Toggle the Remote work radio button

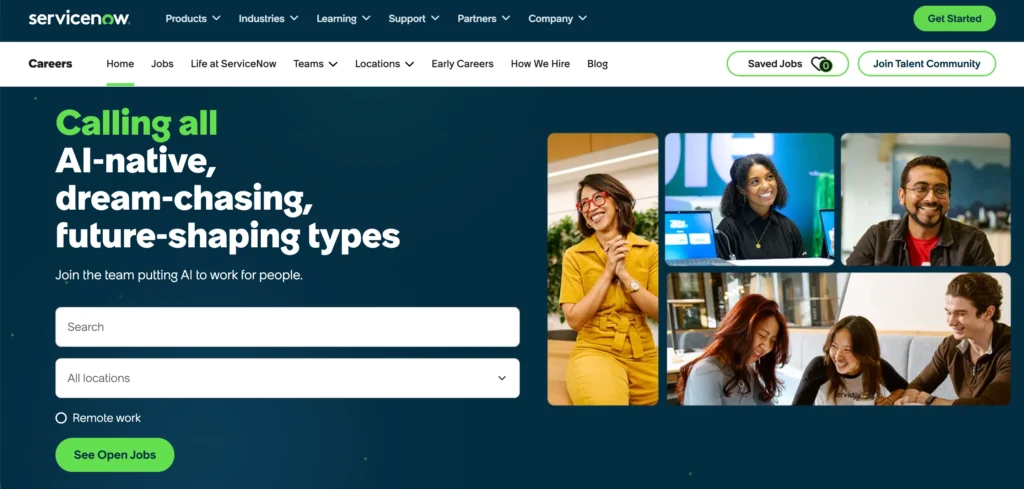(61, 418)
